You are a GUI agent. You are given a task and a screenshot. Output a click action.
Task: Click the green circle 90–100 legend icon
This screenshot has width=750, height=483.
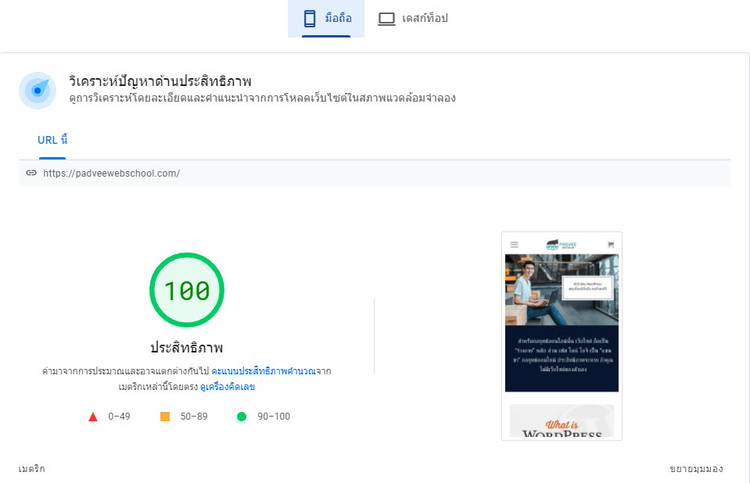tap(242, 416)
